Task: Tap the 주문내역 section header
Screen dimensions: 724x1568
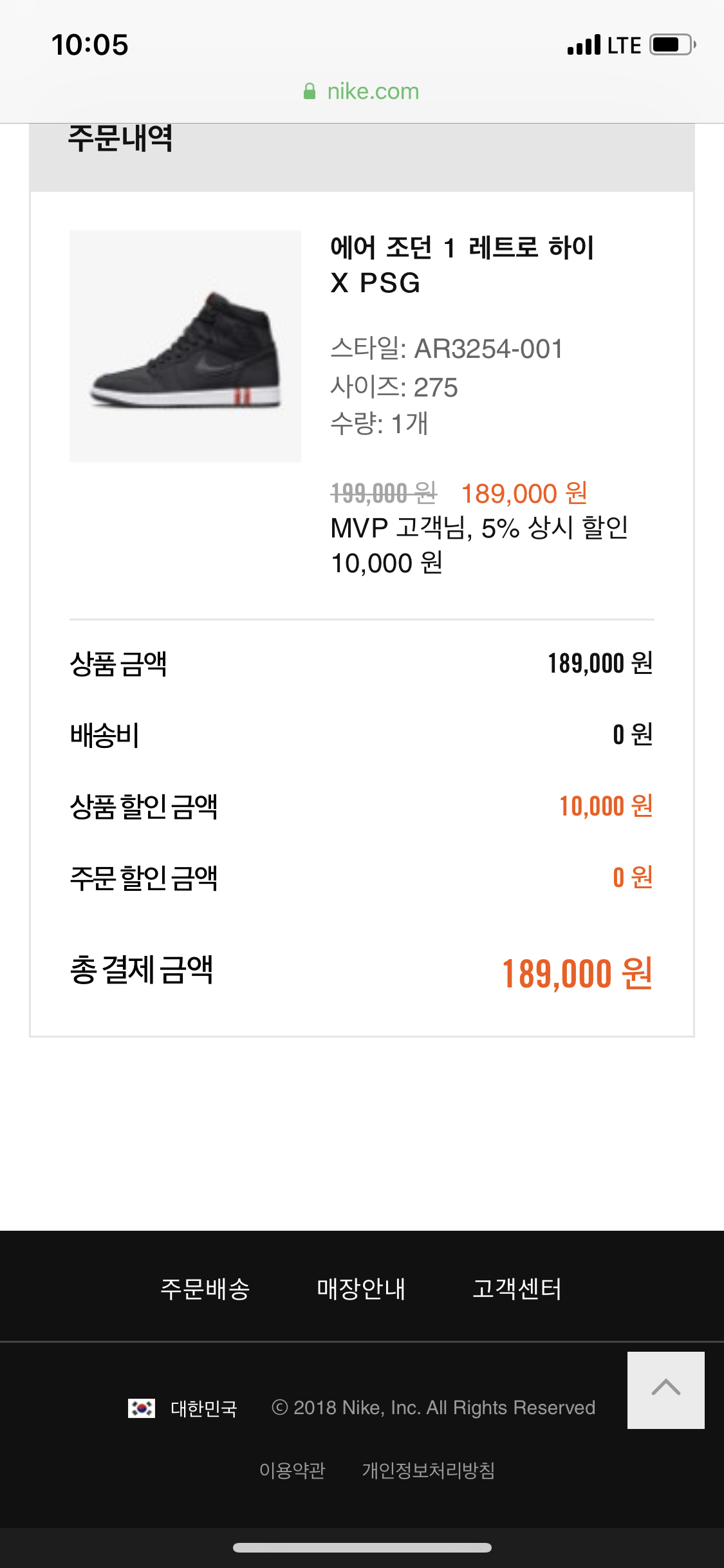Action: click(x=120, y=139)
